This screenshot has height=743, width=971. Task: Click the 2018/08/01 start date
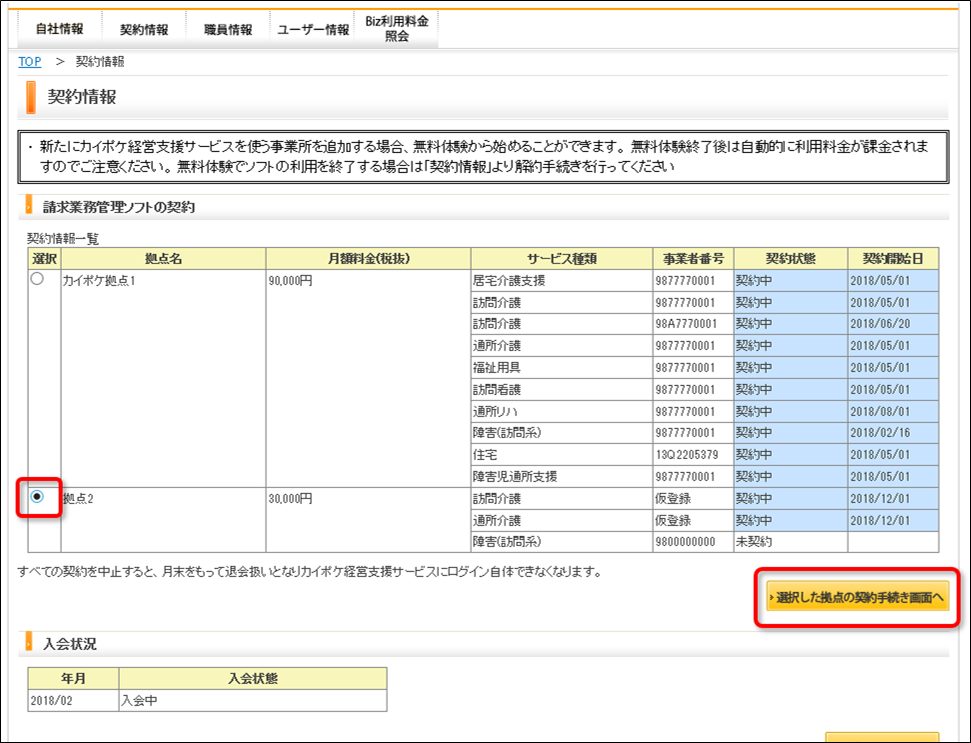(880, 411)
